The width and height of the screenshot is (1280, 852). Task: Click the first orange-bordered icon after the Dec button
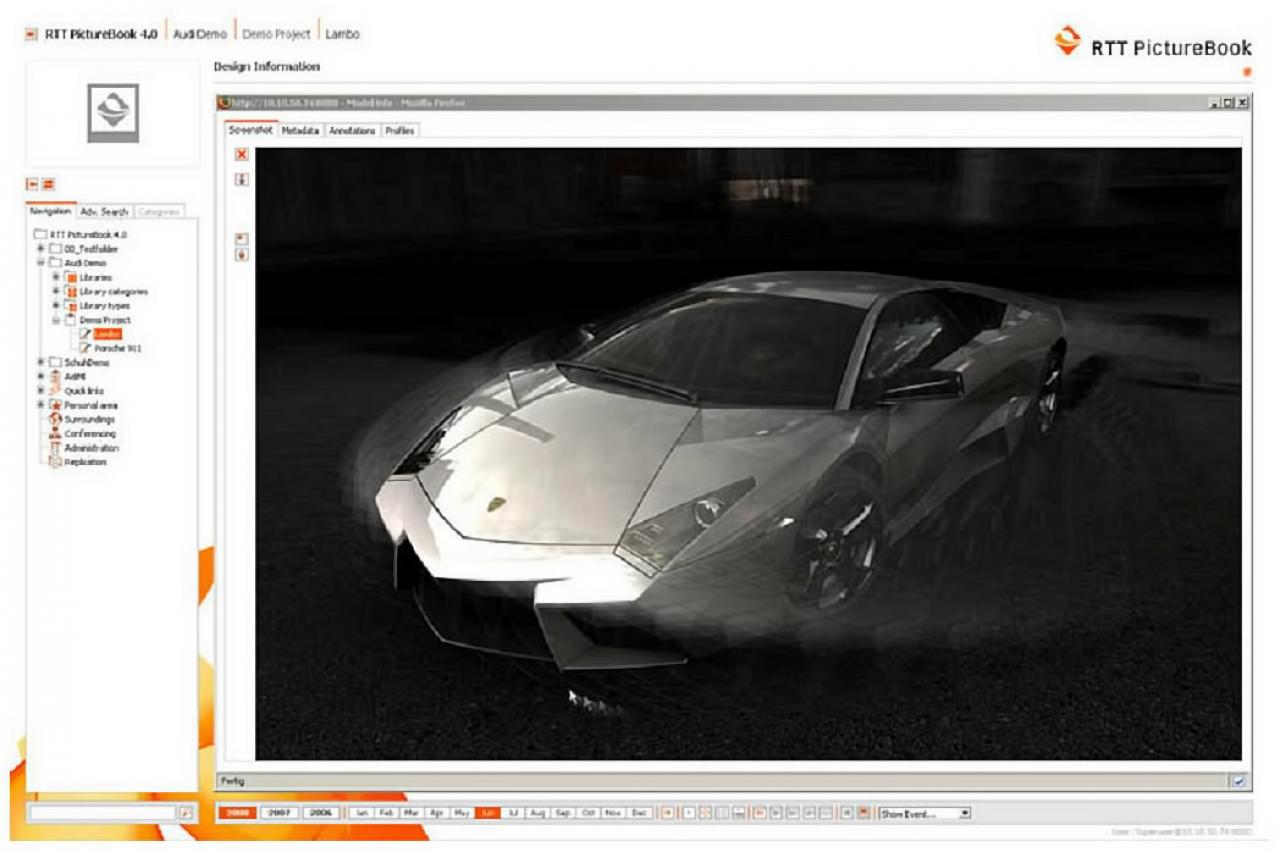pos(668,814)
